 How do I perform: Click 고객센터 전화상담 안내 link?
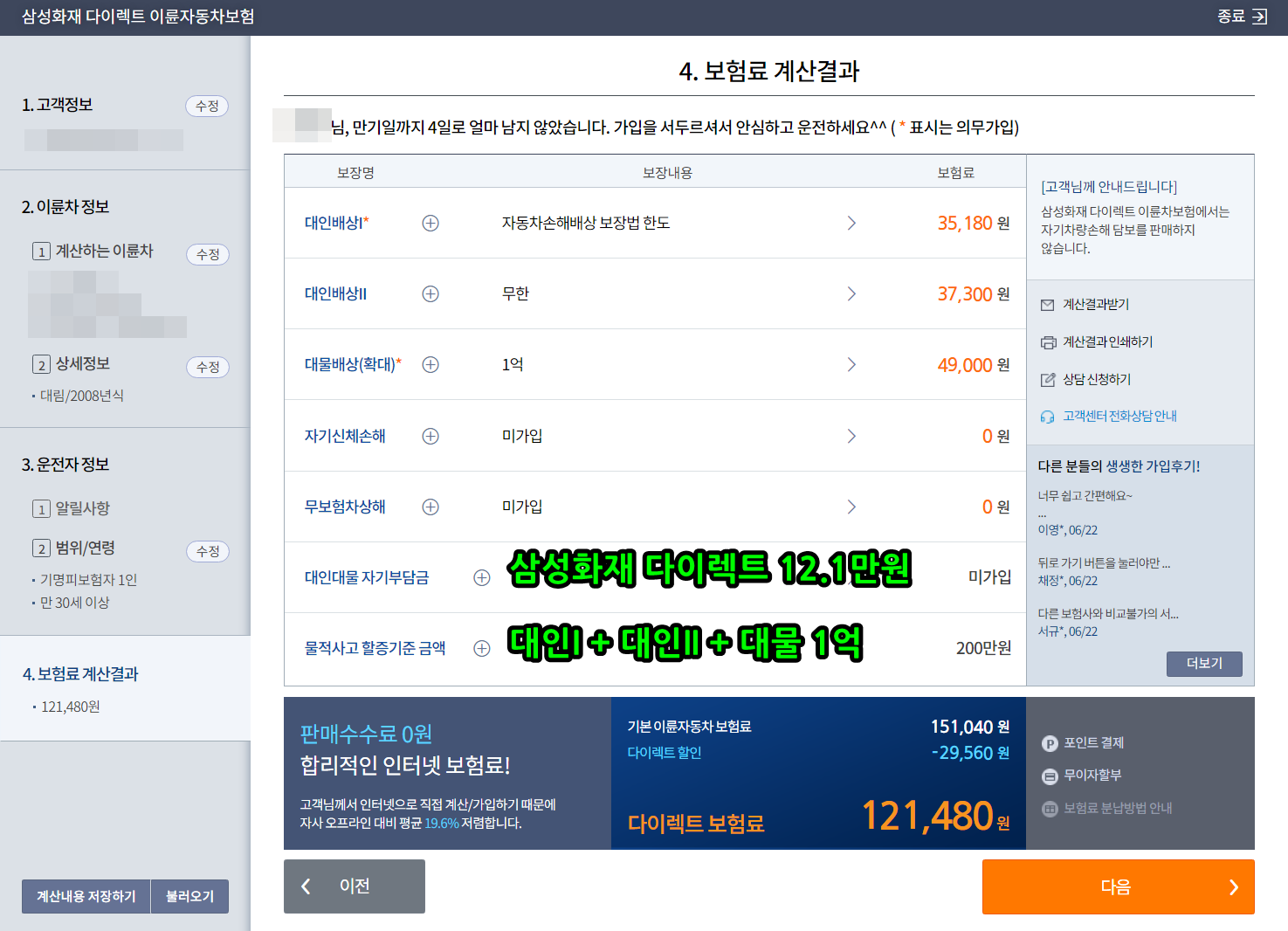point(1119,417)
